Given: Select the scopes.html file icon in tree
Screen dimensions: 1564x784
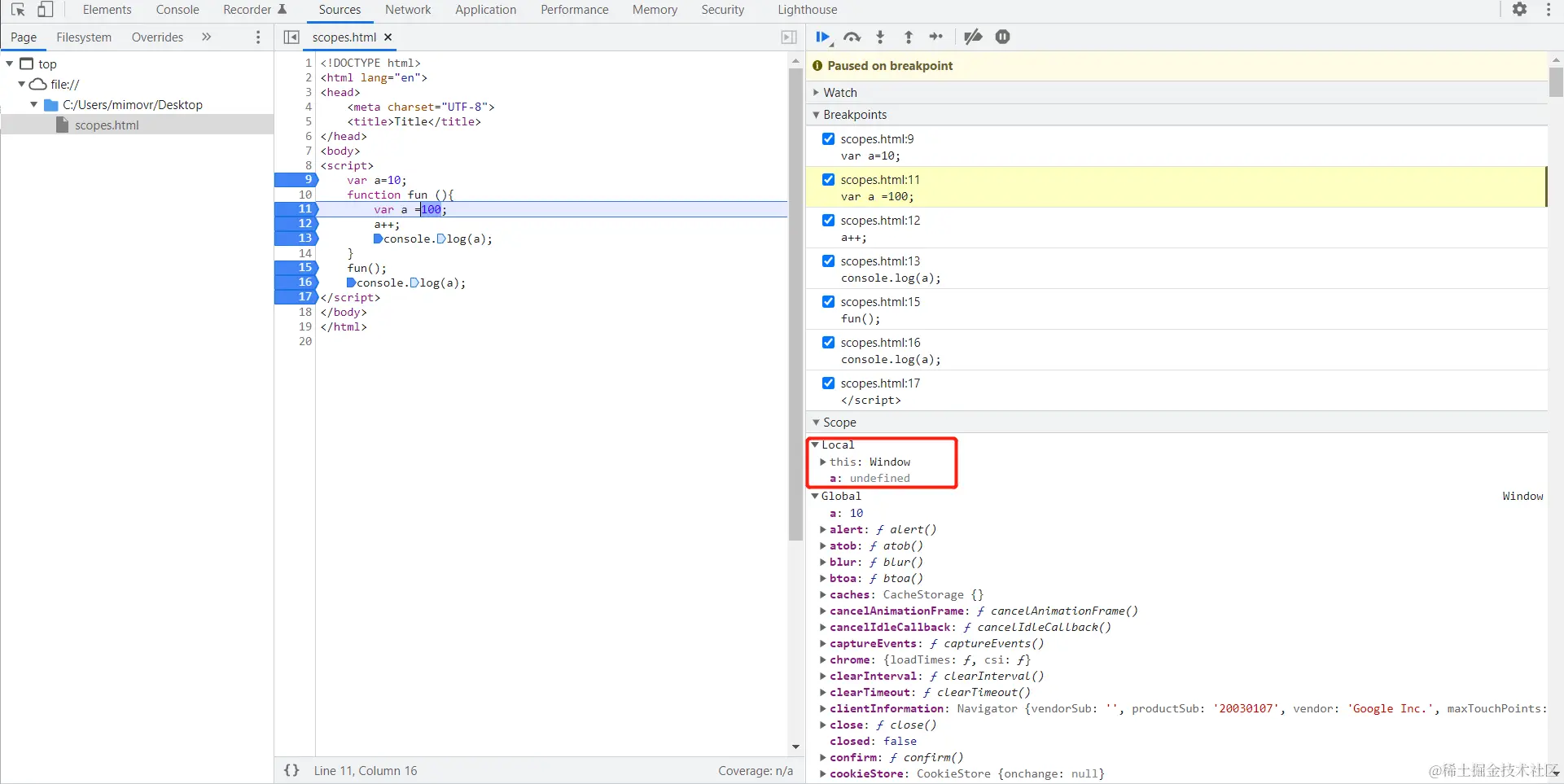Looking at the screenshot, I should [x=63, y=125].
